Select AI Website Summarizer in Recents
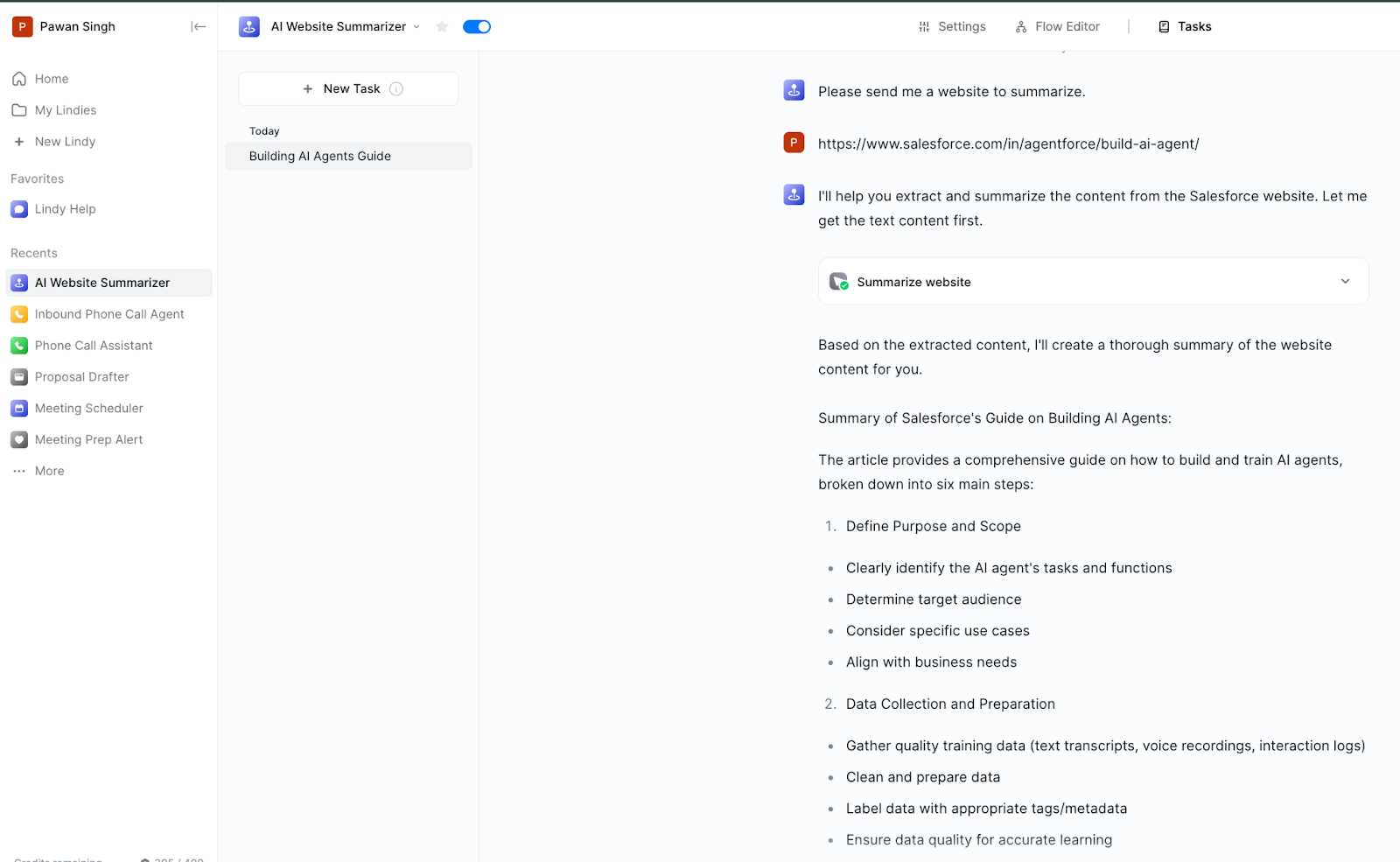This screenshot has width=1400, height=862. (108, 283)
